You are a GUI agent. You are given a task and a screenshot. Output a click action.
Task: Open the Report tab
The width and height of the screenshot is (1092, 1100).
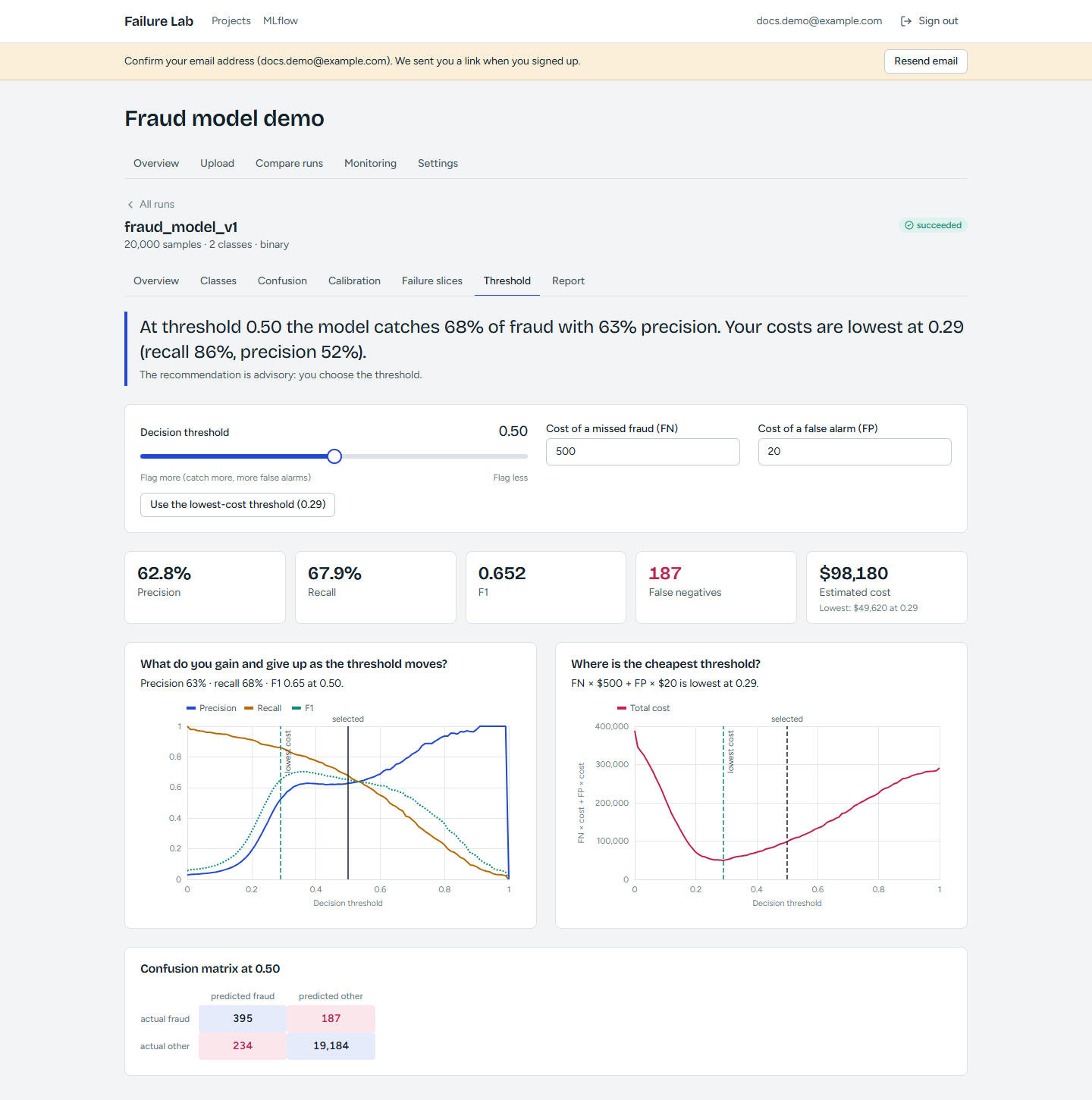point(568,280)
